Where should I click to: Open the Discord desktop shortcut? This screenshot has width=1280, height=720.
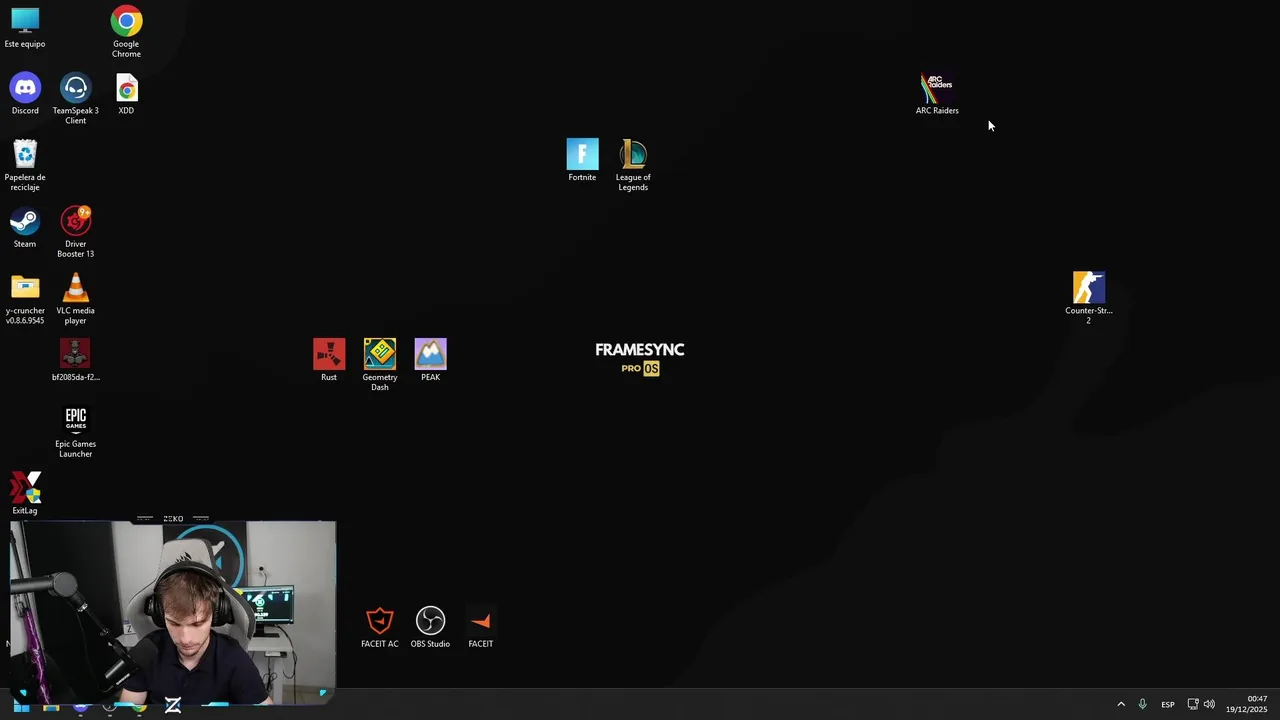25,94
